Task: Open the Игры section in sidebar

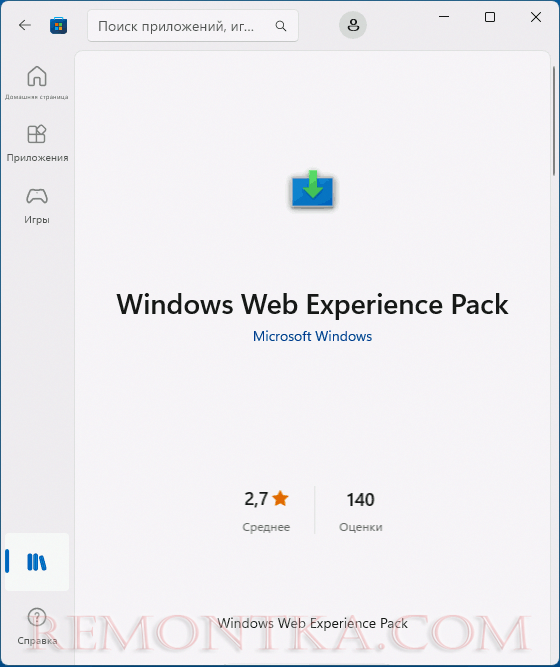Action: pos(37,206)
